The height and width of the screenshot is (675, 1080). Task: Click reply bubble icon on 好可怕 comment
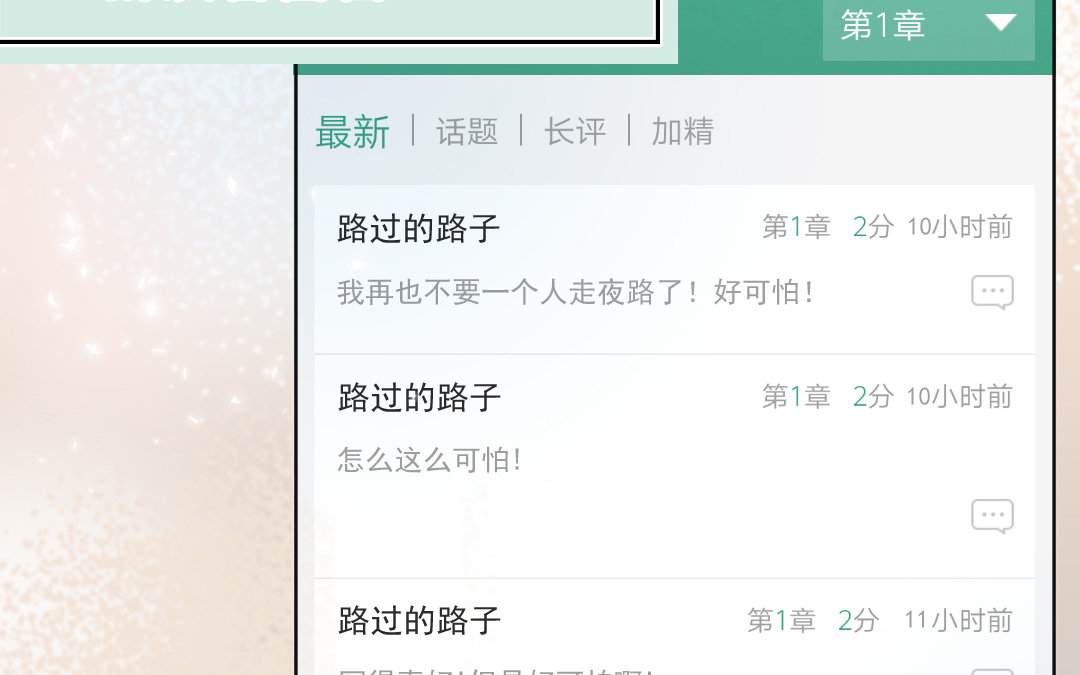pyautogui.click(x=993, y=292)
